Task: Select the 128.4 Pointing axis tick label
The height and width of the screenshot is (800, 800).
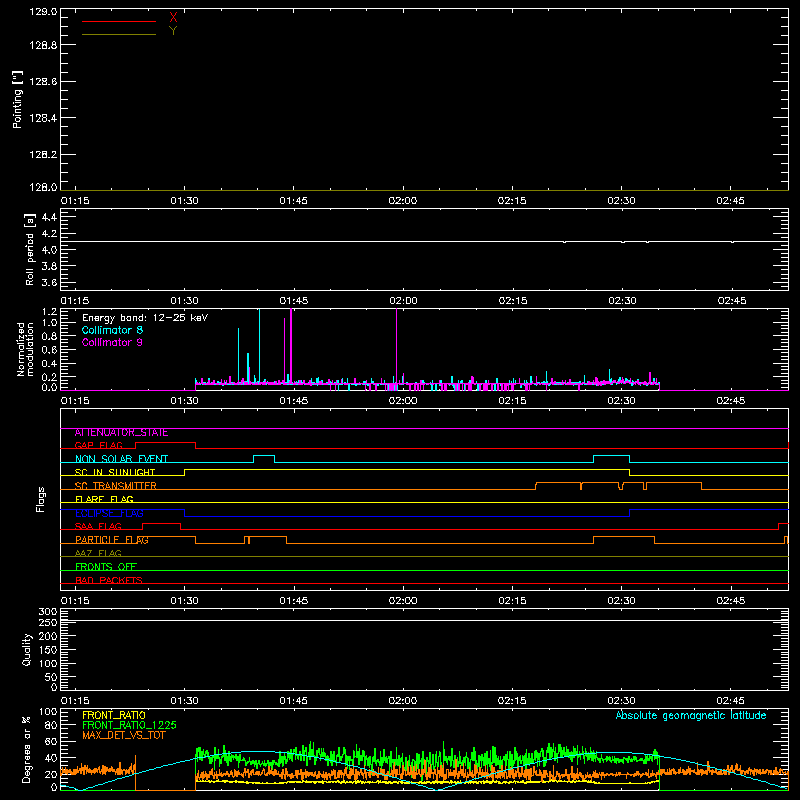Action: 43,118
